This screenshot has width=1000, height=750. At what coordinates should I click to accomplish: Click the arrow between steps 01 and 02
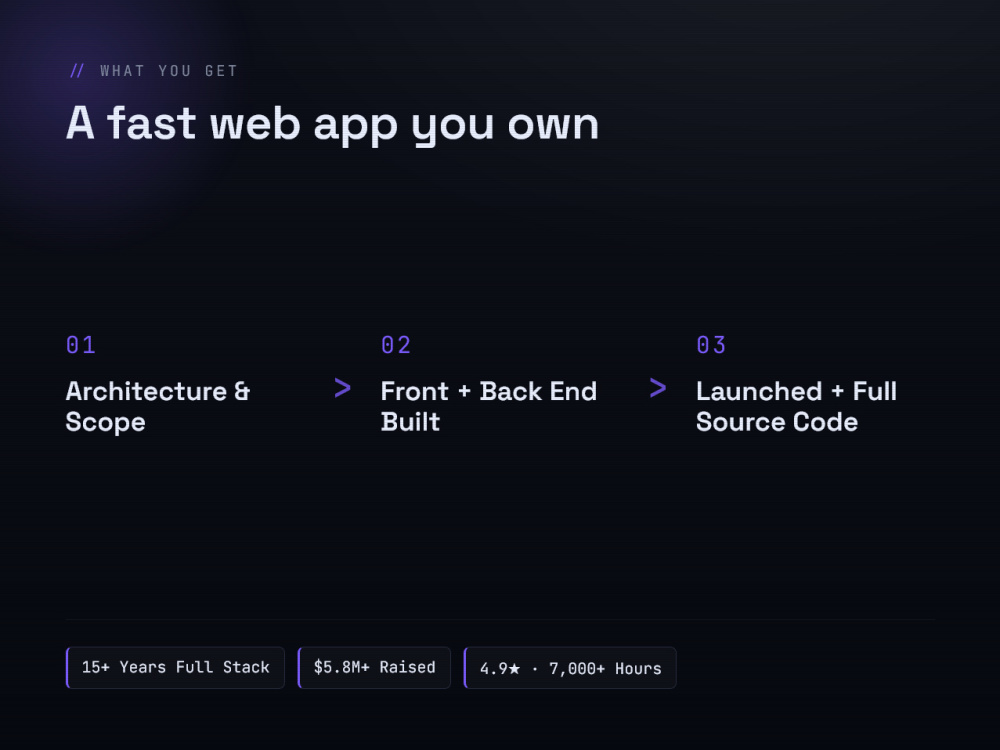[x=342, y=388]
